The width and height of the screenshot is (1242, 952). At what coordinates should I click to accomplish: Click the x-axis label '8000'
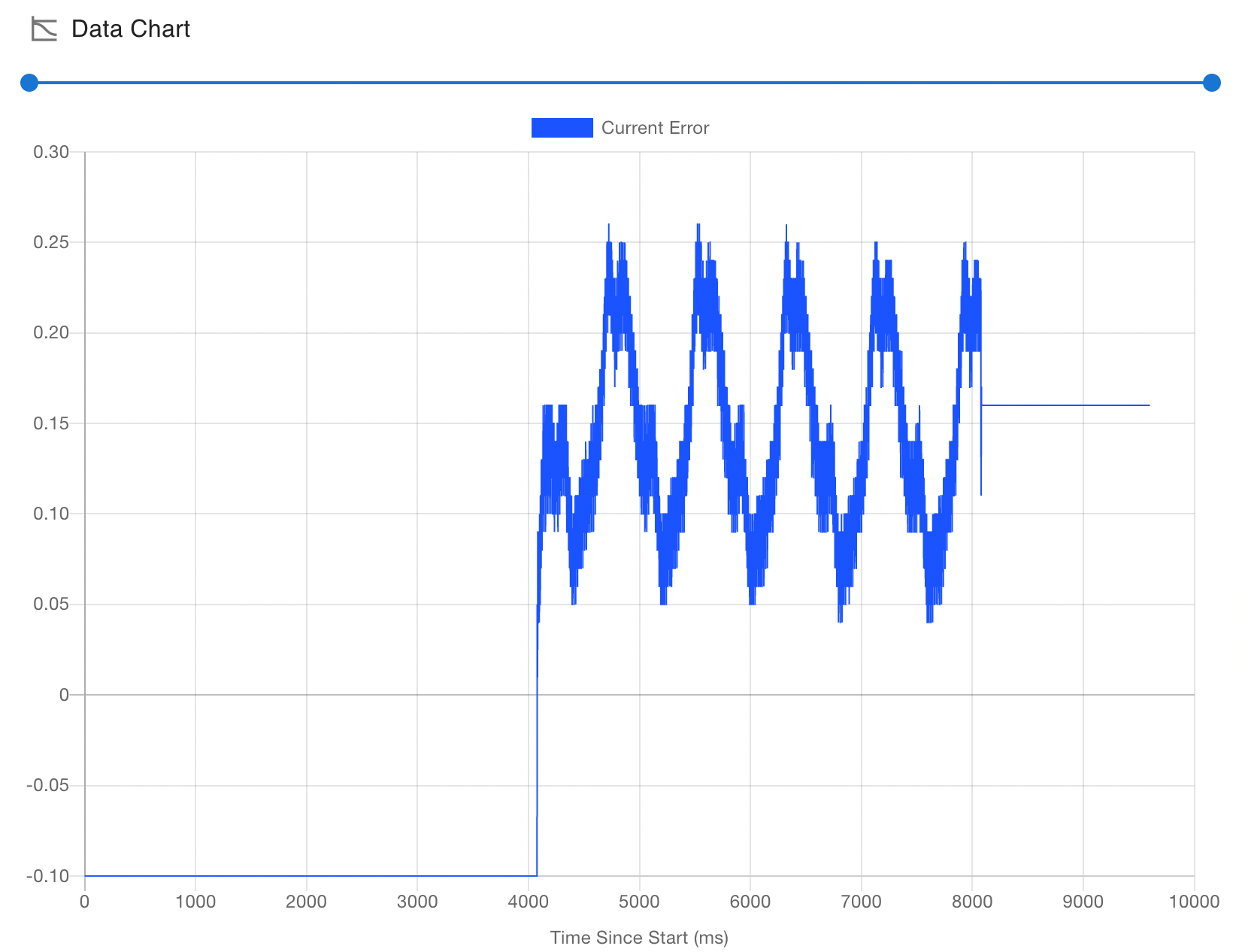(972, 902)
